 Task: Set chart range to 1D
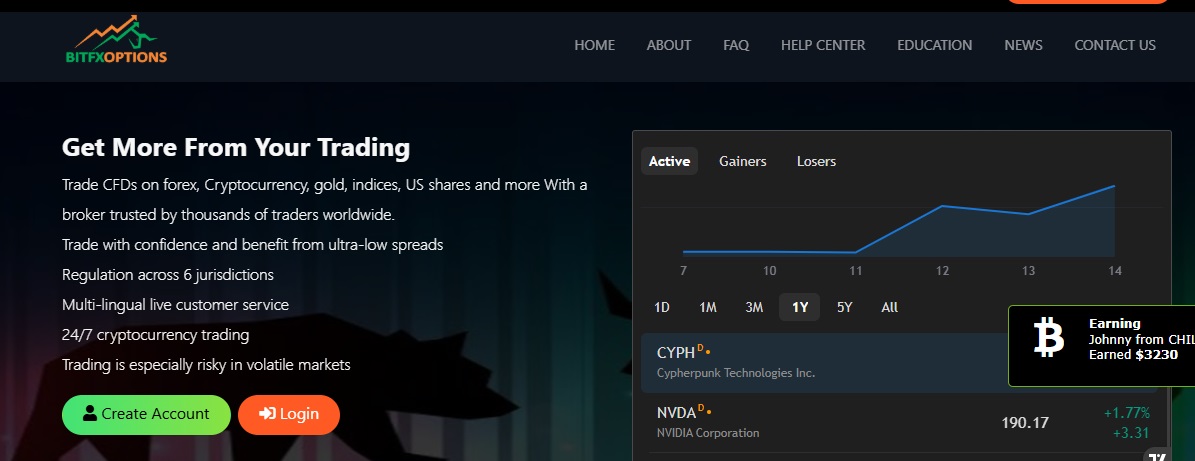(x=662, y=307)
